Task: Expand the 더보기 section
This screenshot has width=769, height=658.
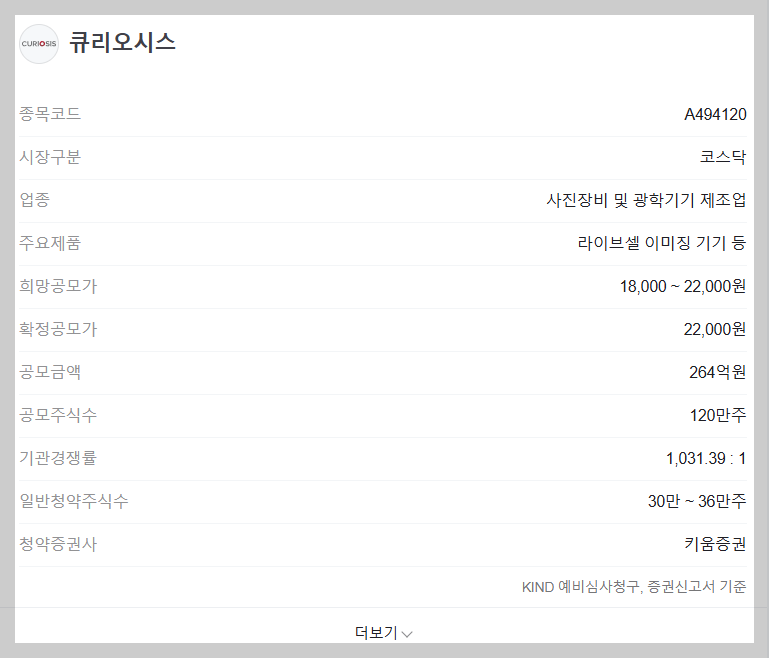Action: [x=384, y=633]
